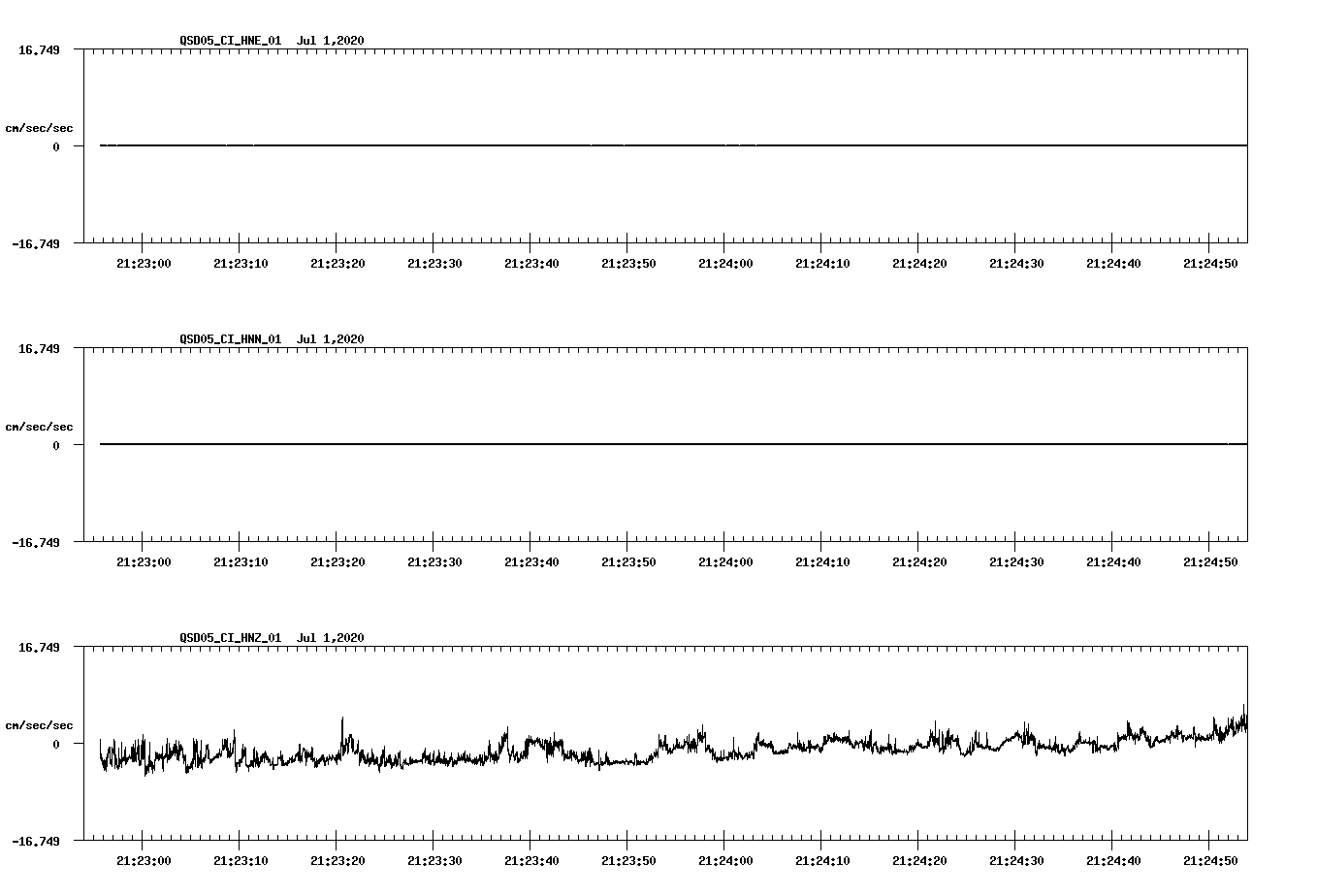Click the 21:23:20 tick label under HNZ plot
Screen dimensions: 1317x896
(x=337, y=861)
